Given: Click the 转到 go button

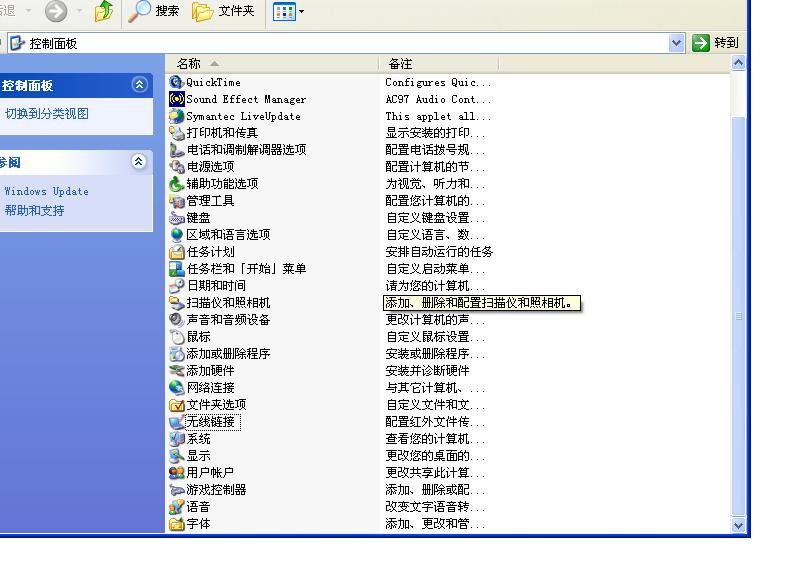Looking at the screenshot, I should tap(716, 43).
